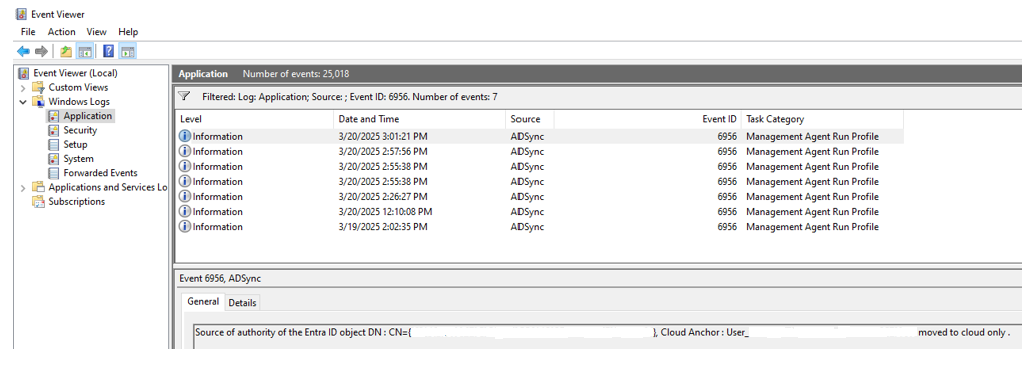The image size is (1034, 366).
Task: Select event dated 3/20/2025 2:26:27 PM
Action: coord(539,197)
